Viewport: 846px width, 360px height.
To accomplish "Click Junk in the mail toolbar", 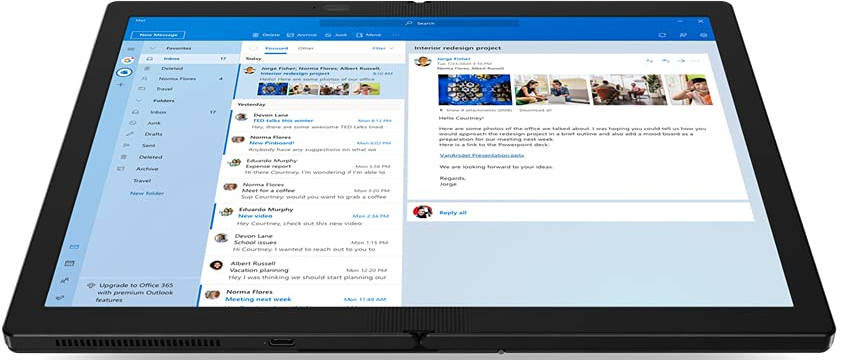I will (x=336, y=35).
